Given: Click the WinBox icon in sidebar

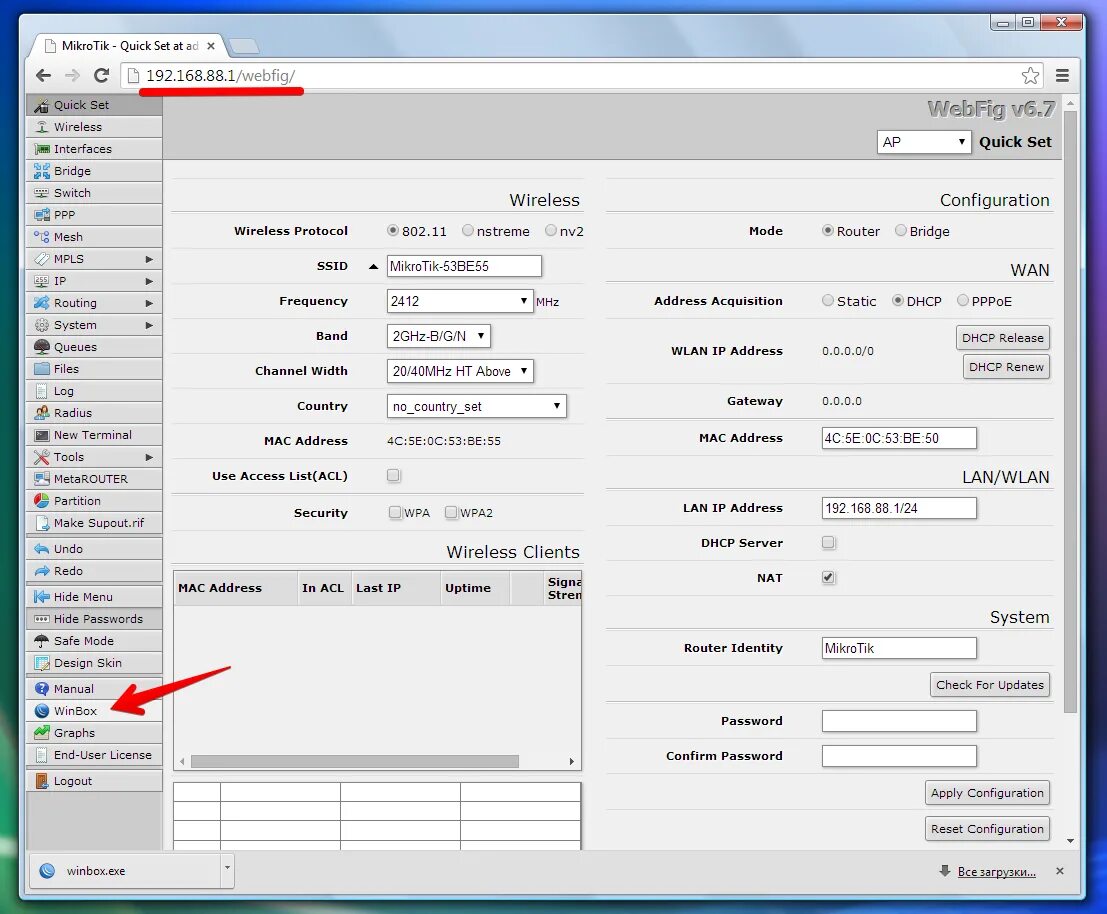Looking at the screenshot, I should point(42,710).
